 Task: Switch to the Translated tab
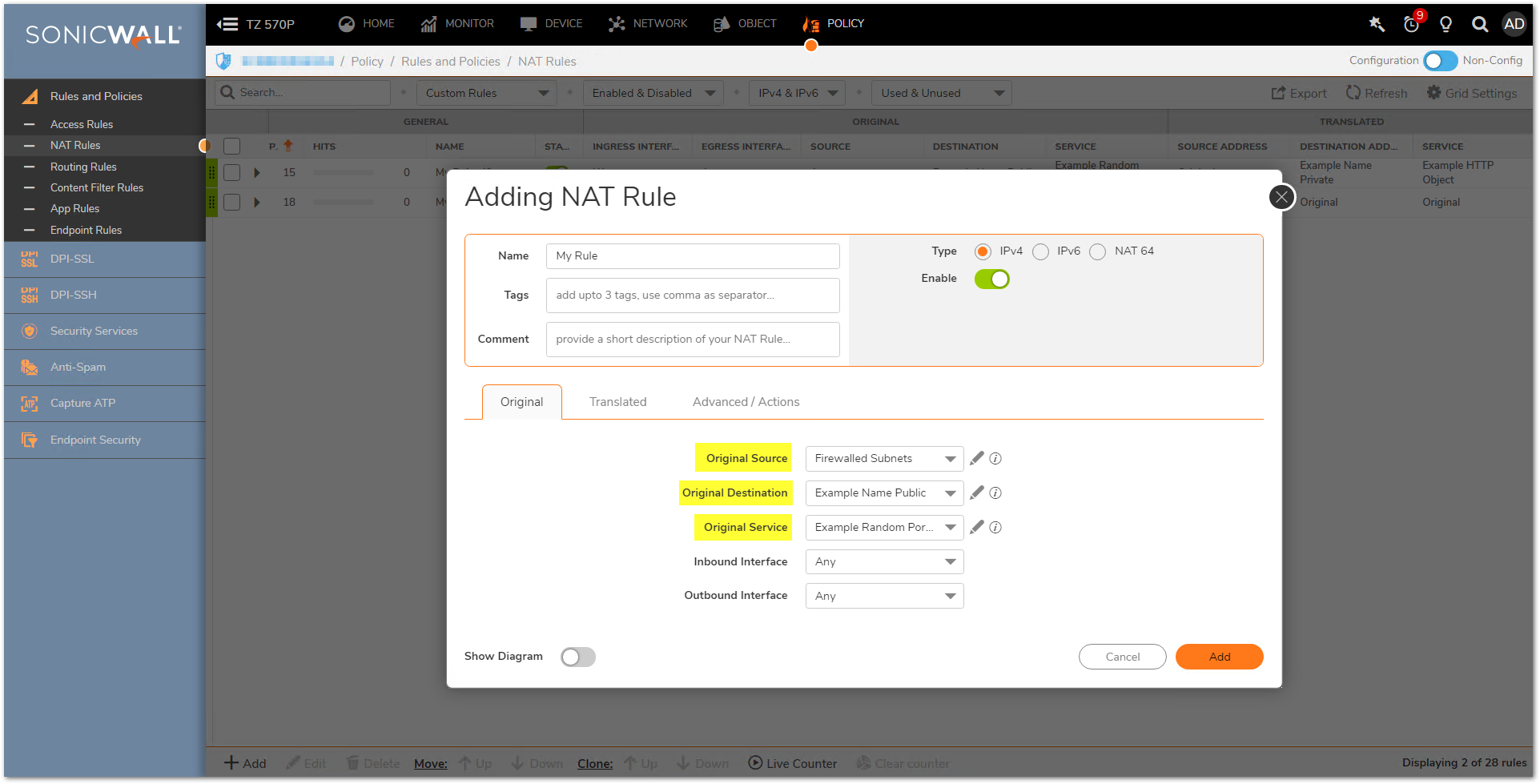[617, 402]
